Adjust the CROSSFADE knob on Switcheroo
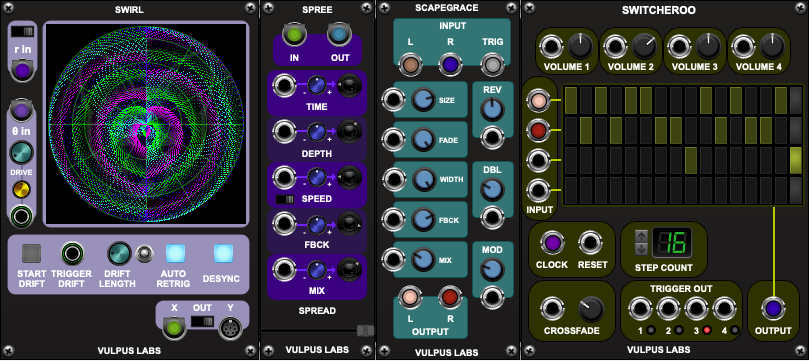This screenshot has width=809, height=361. tap(591, 309)
